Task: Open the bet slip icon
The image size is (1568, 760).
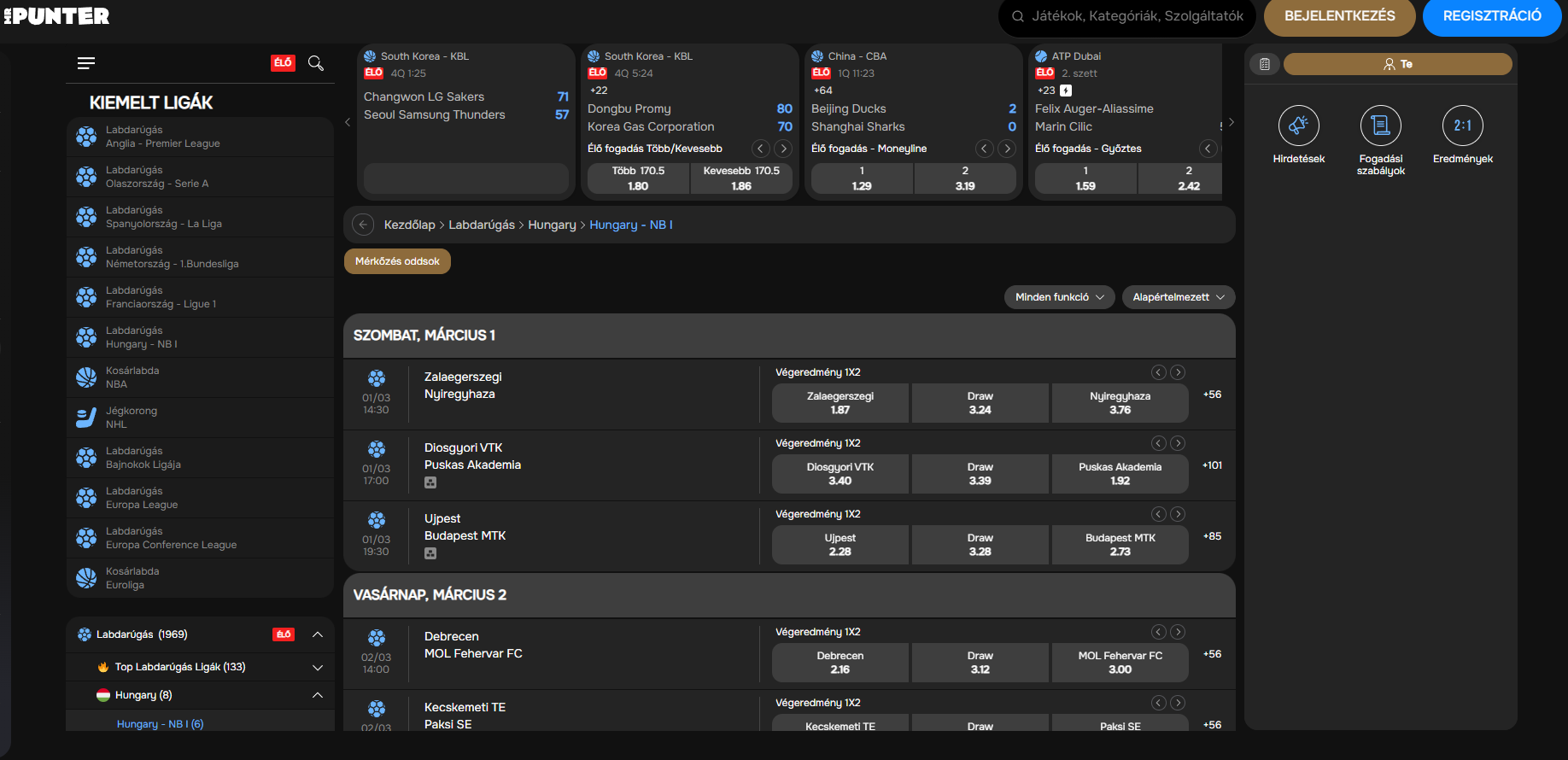Action: tap(1265, 64)
